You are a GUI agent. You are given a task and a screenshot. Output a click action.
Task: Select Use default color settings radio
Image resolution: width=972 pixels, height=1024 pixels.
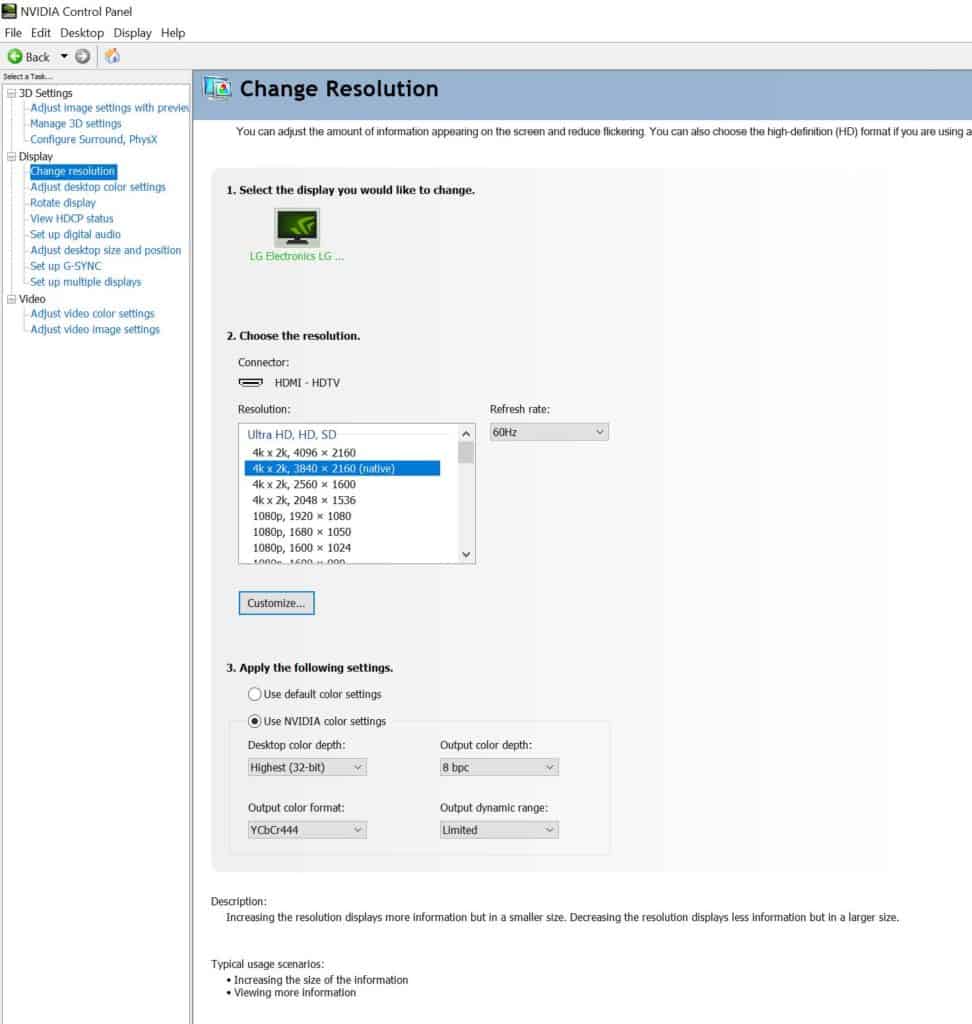(x=255, y=694)
